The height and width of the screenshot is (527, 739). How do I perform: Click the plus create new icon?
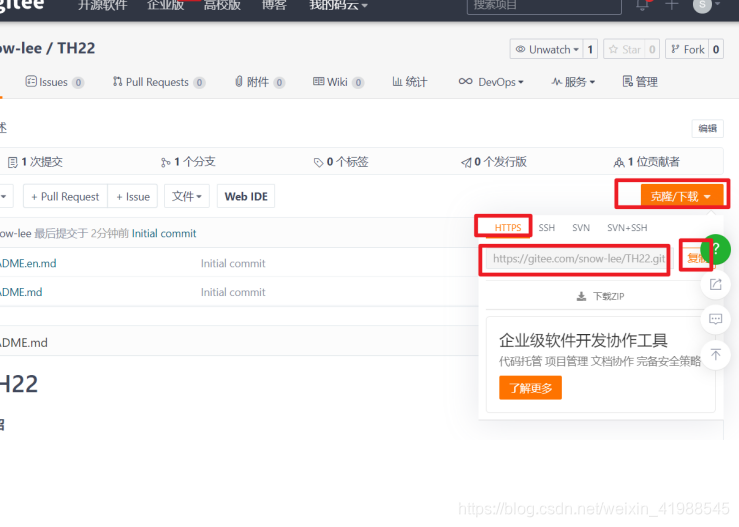[x=671, y=5]
